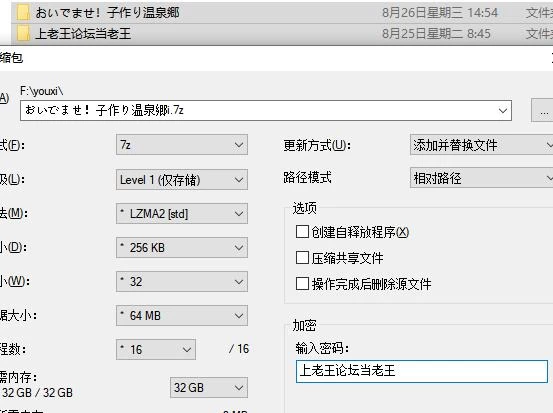The width and height of the screenshot is (553, 413).
Task: Open path mode dropdown 相对路径
Action: [x=481, y=178]
